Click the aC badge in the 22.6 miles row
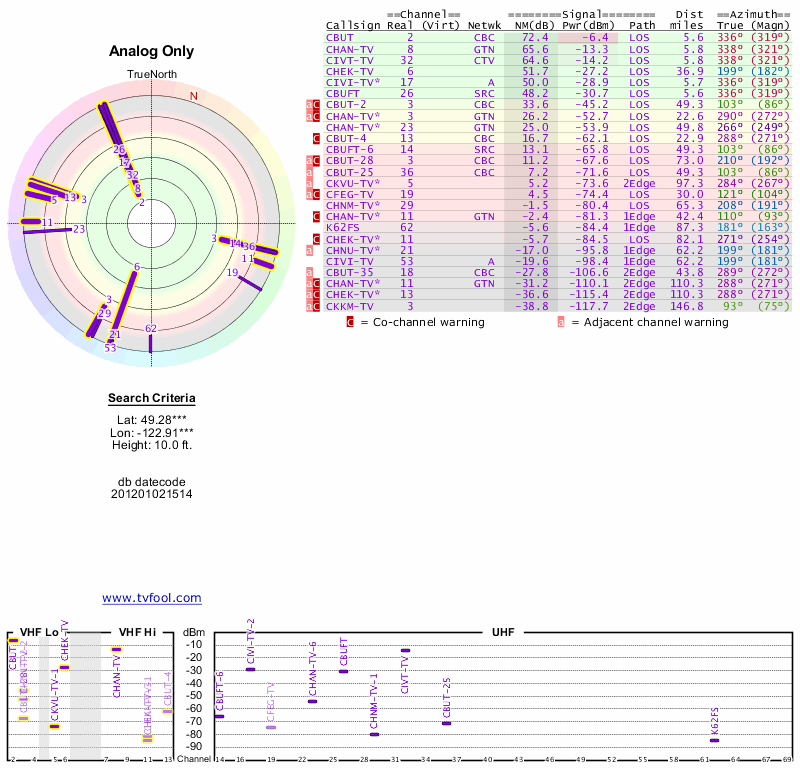800x768 pixels. pyautogui.click(x=313, y=116)
